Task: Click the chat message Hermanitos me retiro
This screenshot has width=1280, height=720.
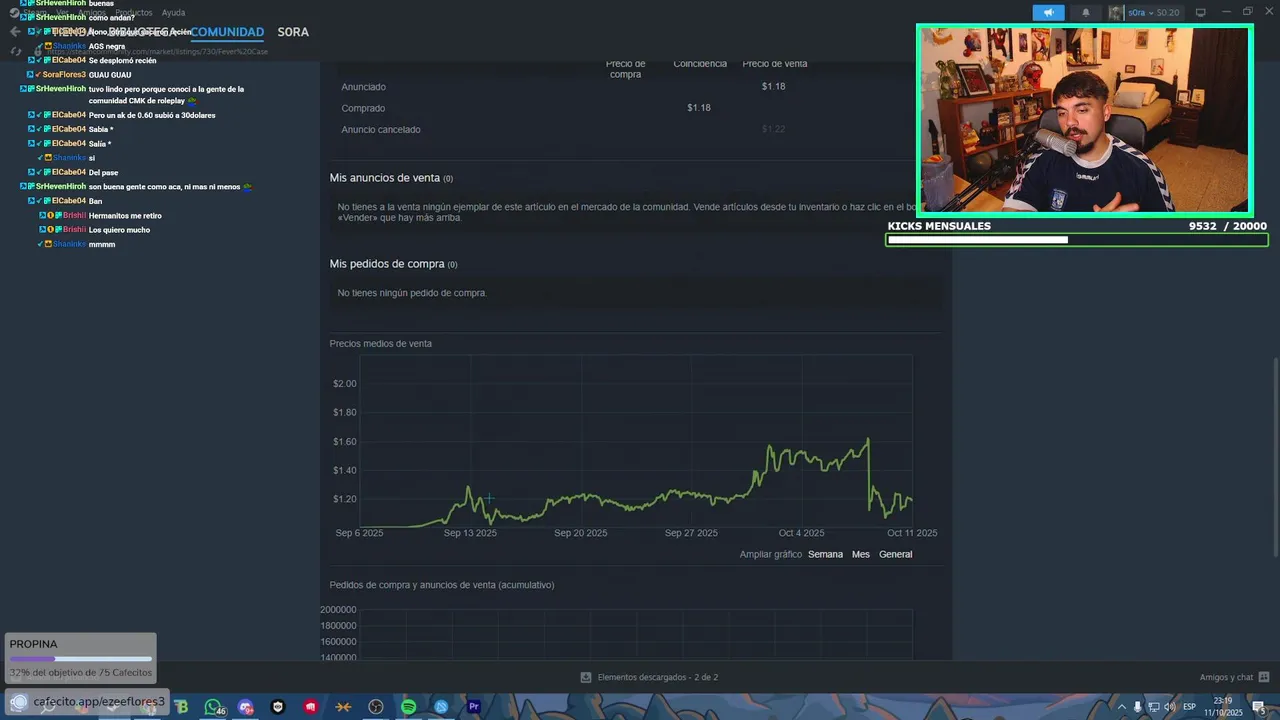Action: tap(125, 216)
